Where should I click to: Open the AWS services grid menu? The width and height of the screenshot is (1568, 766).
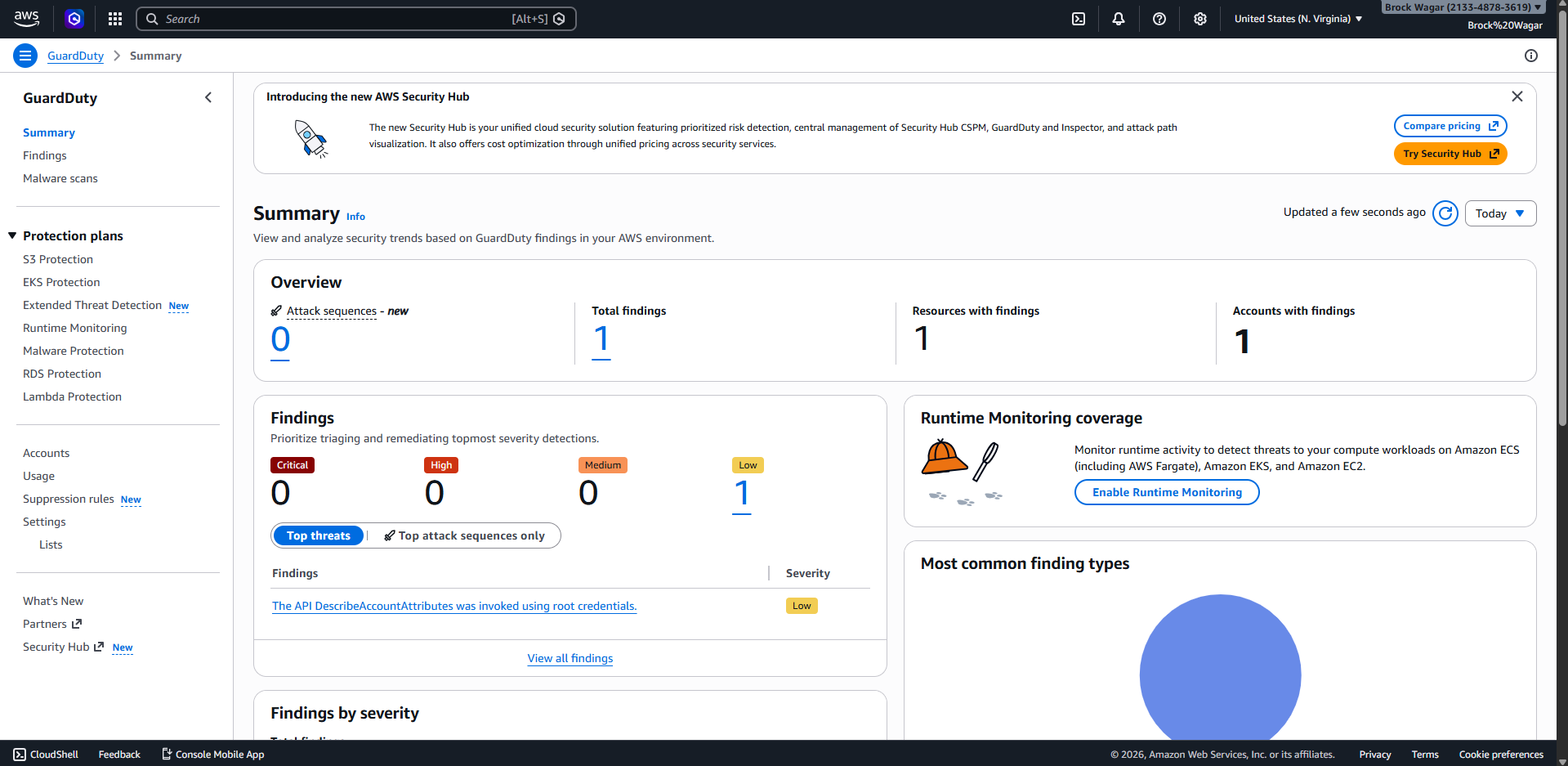115,19
